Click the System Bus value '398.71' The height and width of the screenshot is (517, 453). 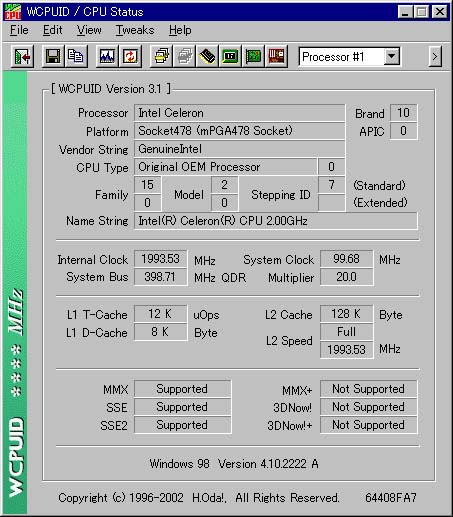(x=160, y=277)
